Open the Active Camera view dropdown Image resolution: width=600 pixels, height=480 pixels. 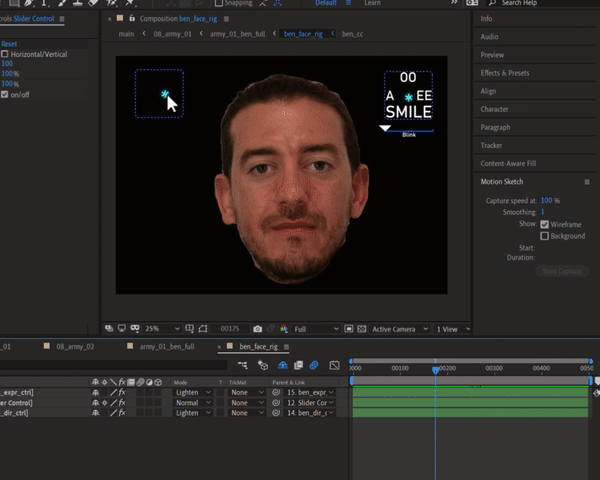coord(398,328)
